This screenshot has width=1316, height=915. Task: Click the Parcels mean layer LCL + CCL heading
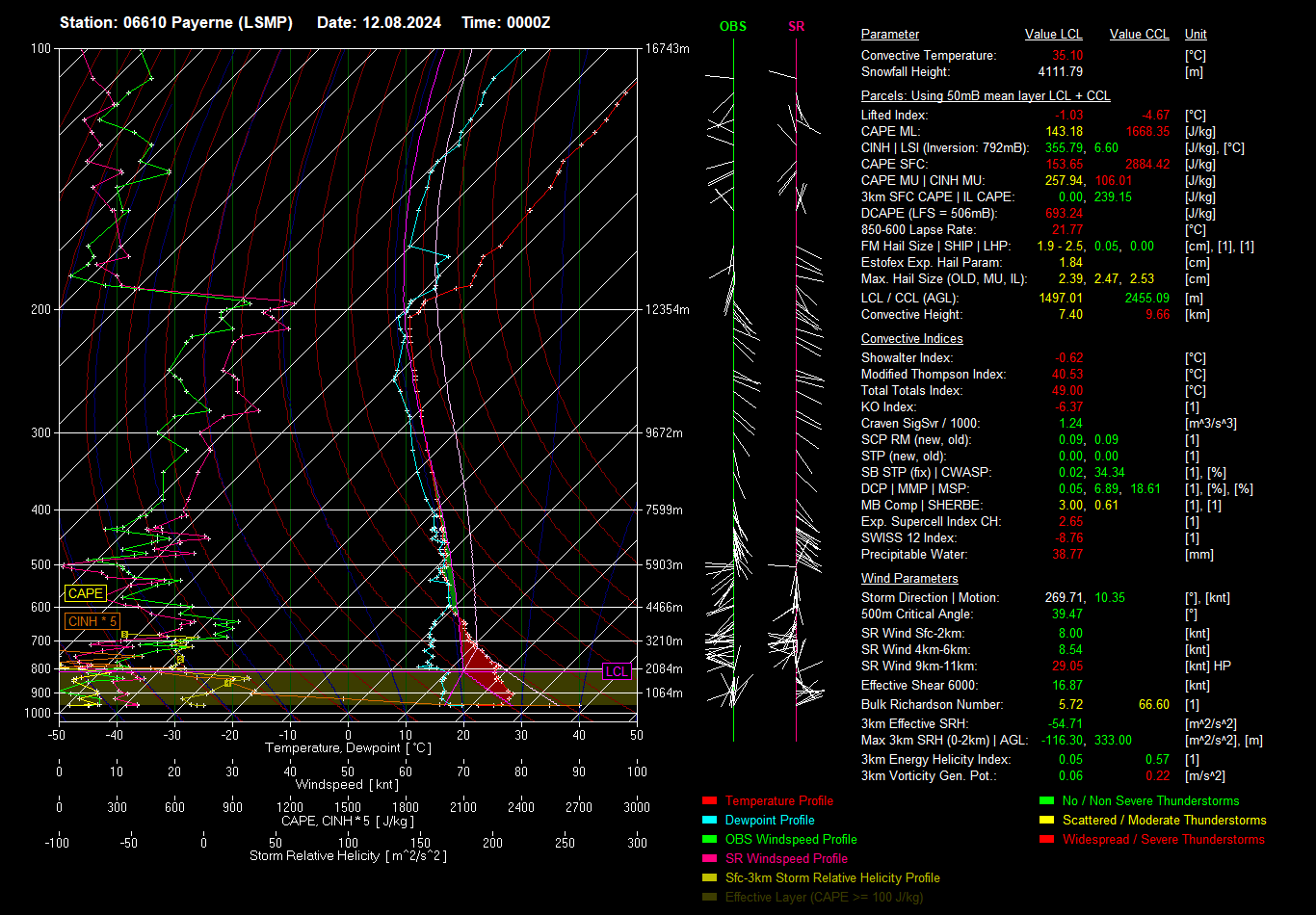tap(986, 96)
